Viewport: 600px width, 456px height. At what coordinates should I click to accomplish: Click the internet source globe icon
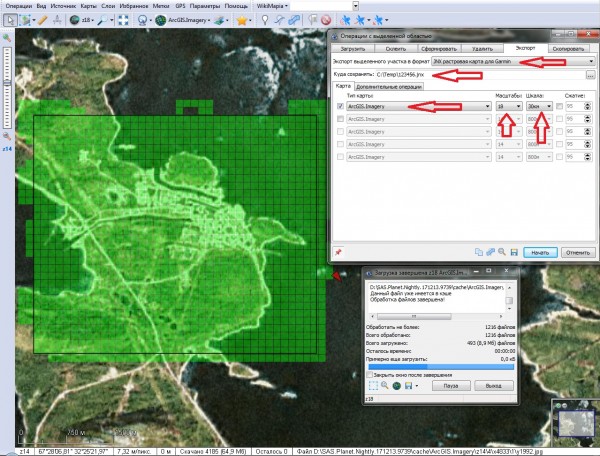(143, 20)
